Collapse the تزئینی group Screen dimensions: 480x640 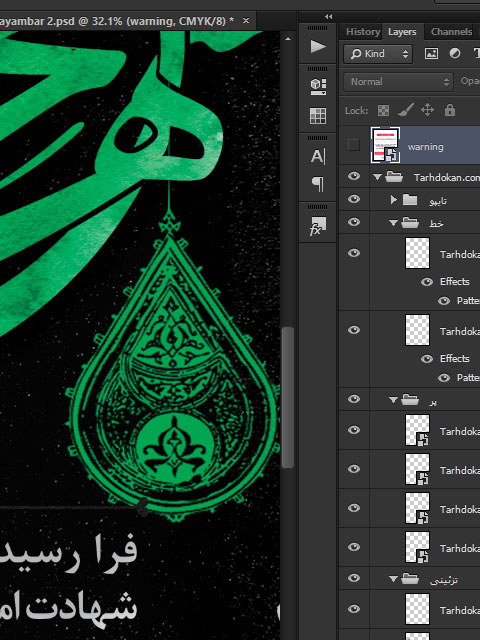(393, 579)
